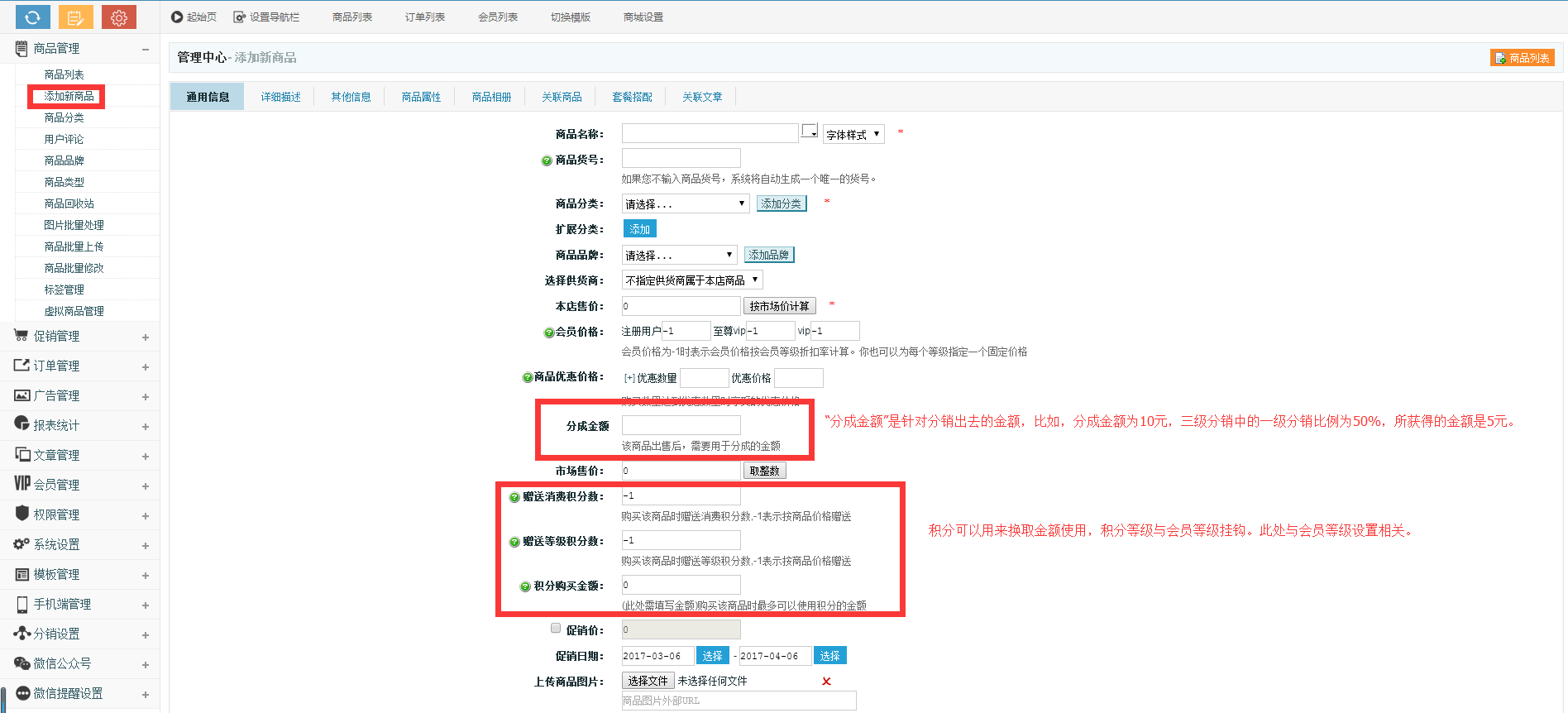1568x713 pixels.
Task: Click help icon beside 积分购买金额
Action: [x=525, y=586]
